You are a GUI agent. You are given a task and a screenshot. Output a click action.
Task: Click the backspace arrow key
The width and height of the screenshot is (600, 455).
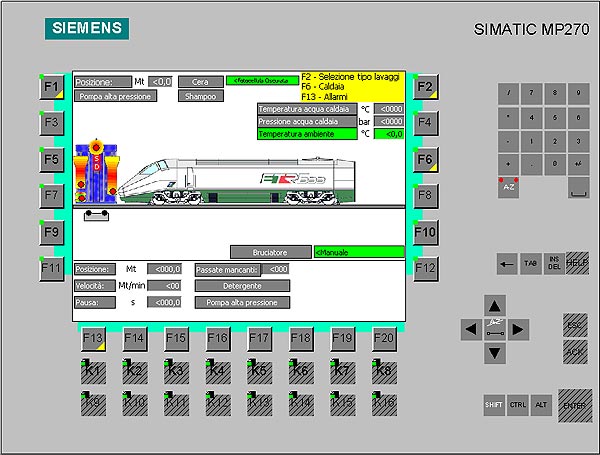coord(507,264)
